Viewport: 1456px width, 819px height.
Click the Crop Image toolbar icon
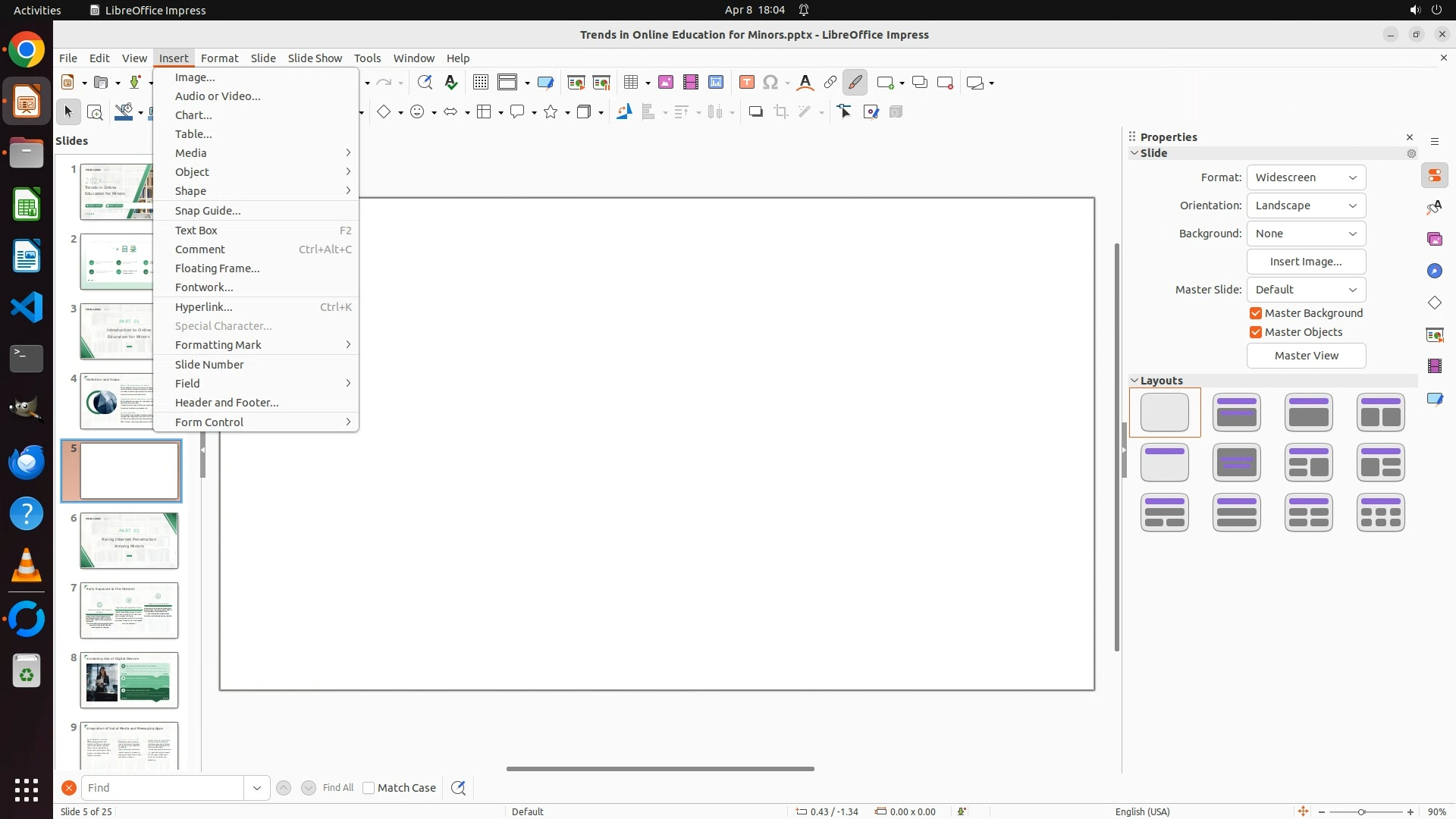(781, 112)
